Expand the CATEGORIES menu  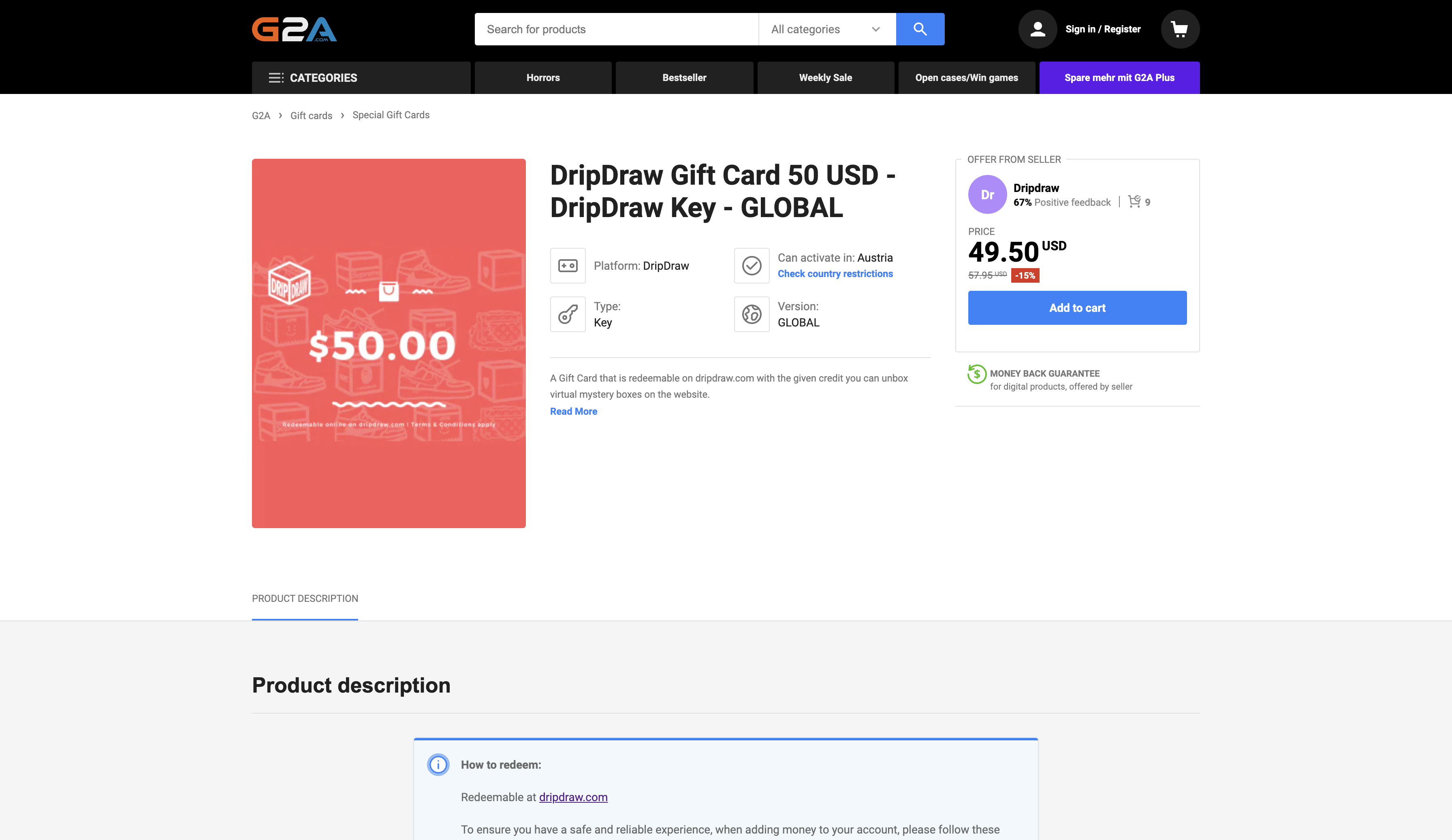point(361,78)
